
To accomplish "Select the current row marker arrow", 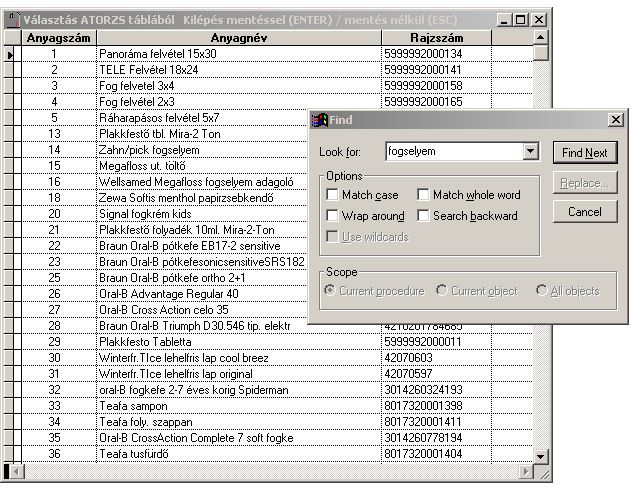I will 10,54.
